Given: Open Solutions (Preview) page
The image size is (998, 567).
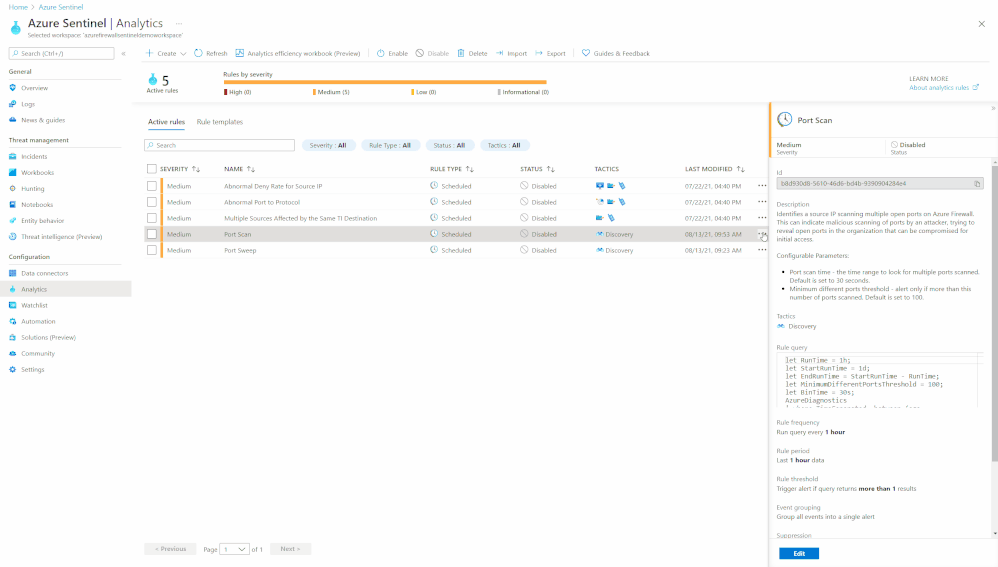Looking at the screenshot, I should 48,337.
